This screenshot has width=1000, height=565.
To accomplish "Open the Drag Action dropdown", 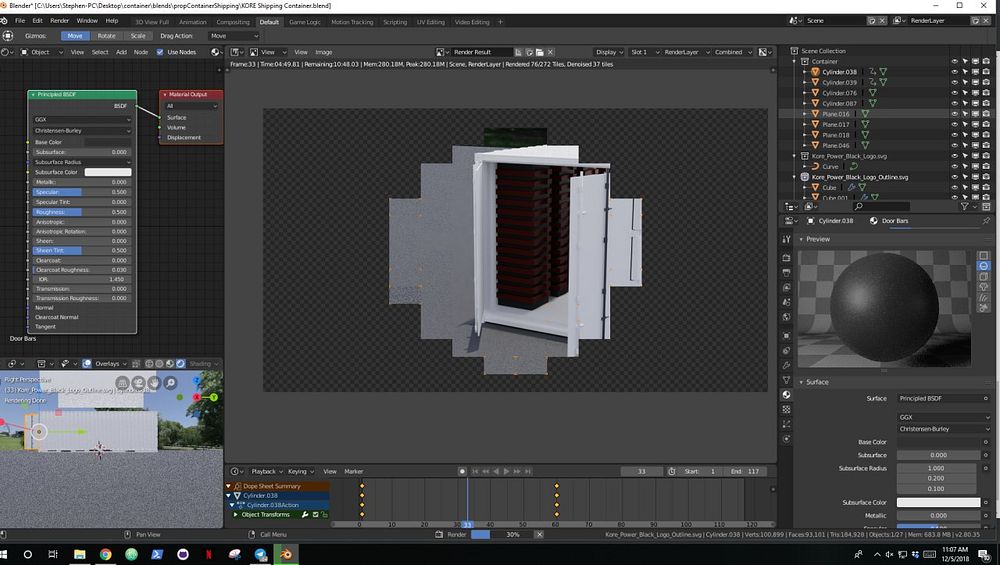I will 233,36.
